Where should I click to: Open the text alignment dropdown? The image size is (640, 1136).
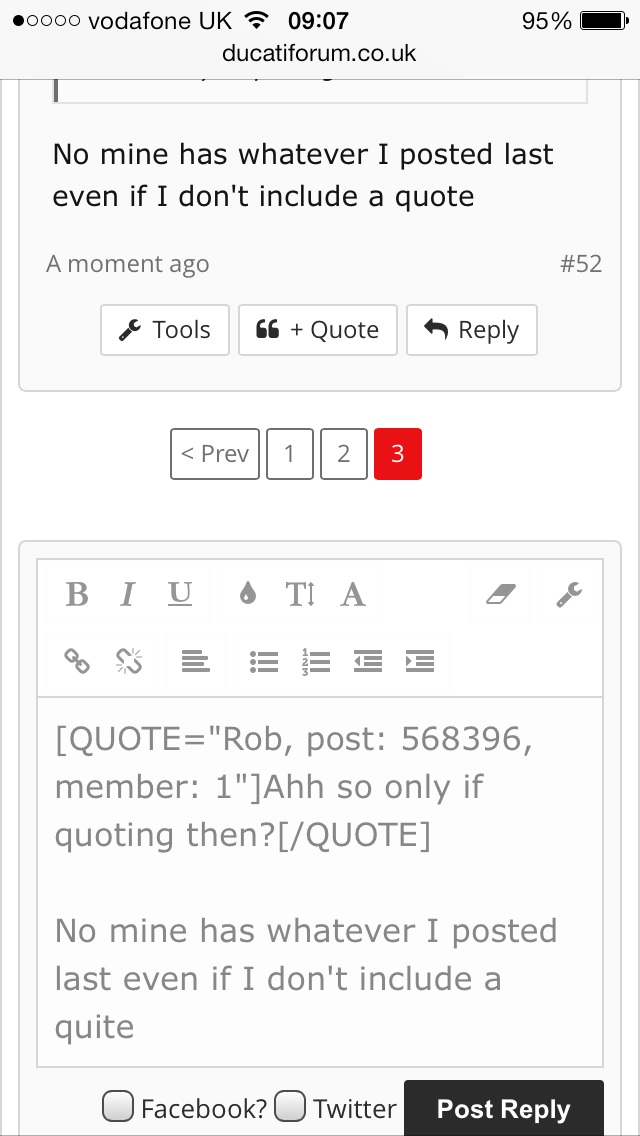(x=196, y=661)
